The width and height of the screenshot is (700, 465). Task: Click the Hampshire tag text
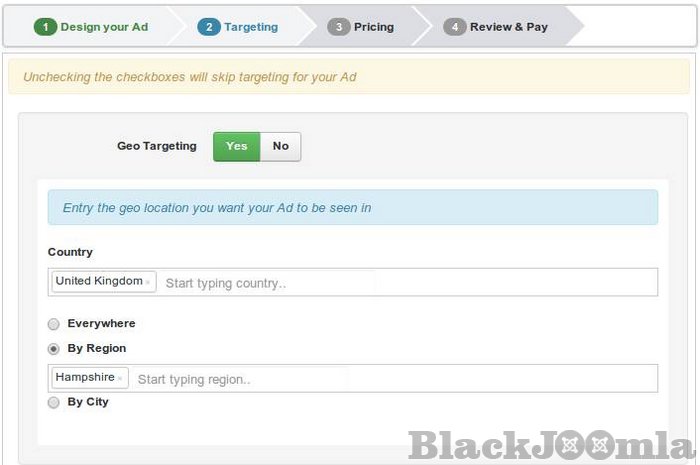tap(85, 378)
